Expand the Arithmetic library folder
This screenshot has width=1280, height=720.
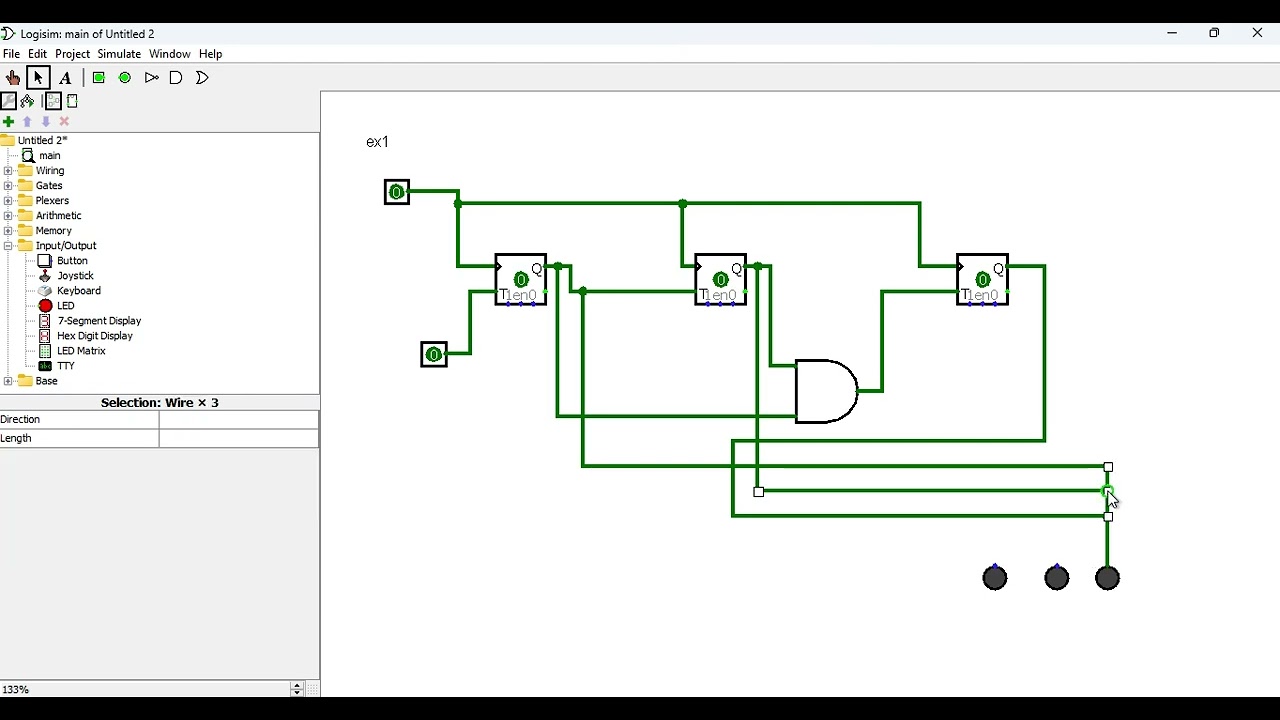click(x=8, y=216)
